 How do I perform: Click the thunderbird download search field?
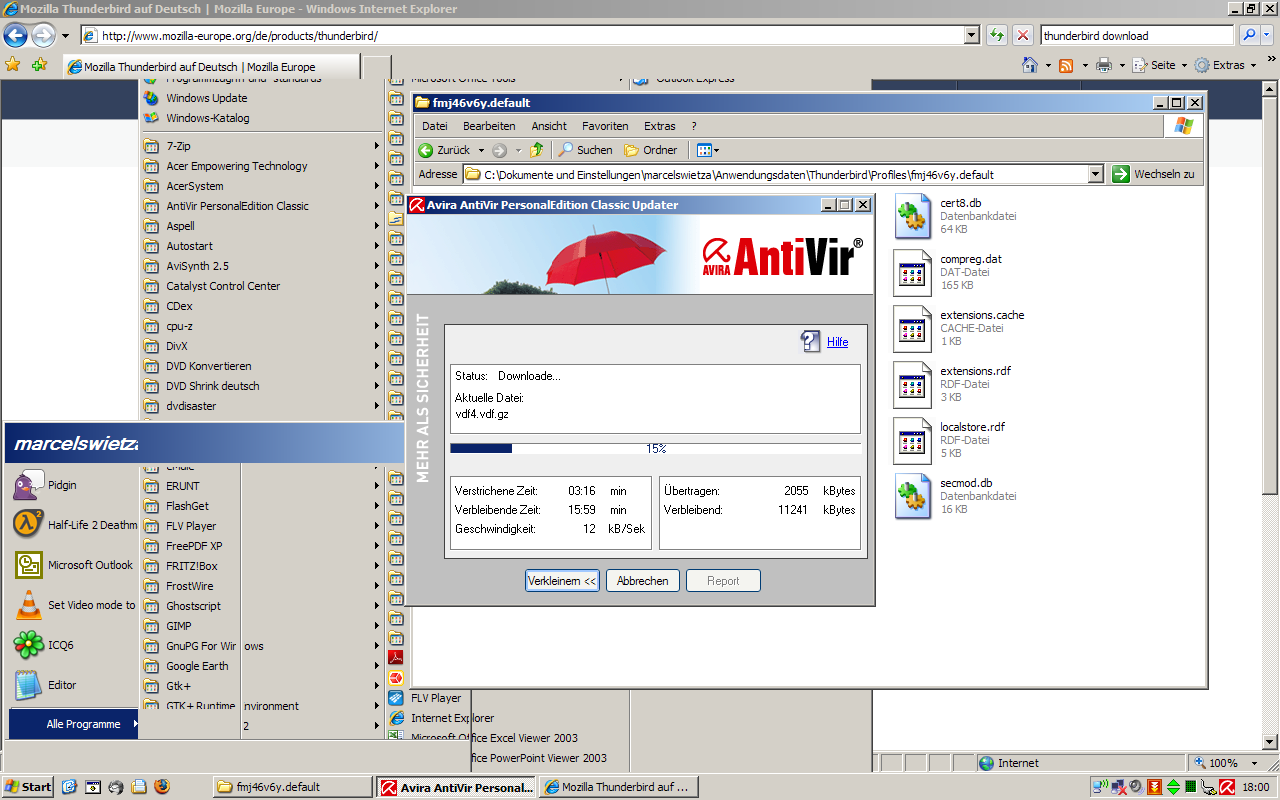[x=1138, y=35]
